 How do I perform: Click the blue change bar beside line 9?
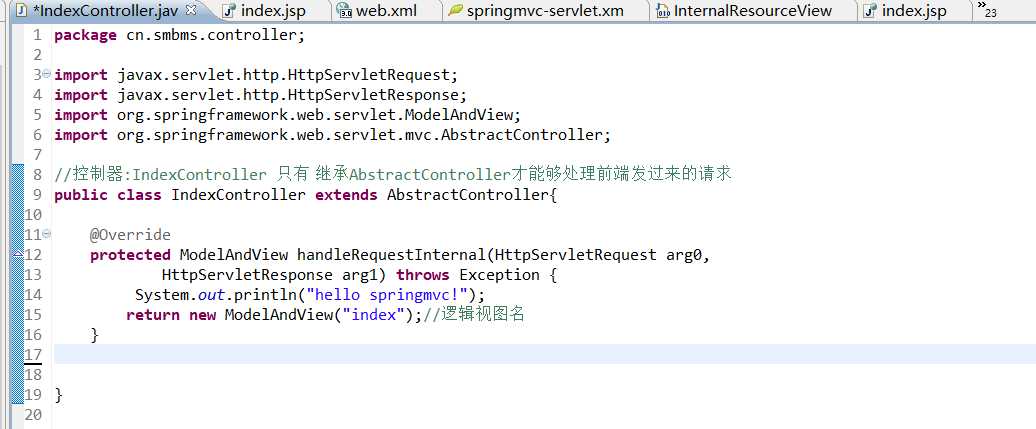coord(15,195)
